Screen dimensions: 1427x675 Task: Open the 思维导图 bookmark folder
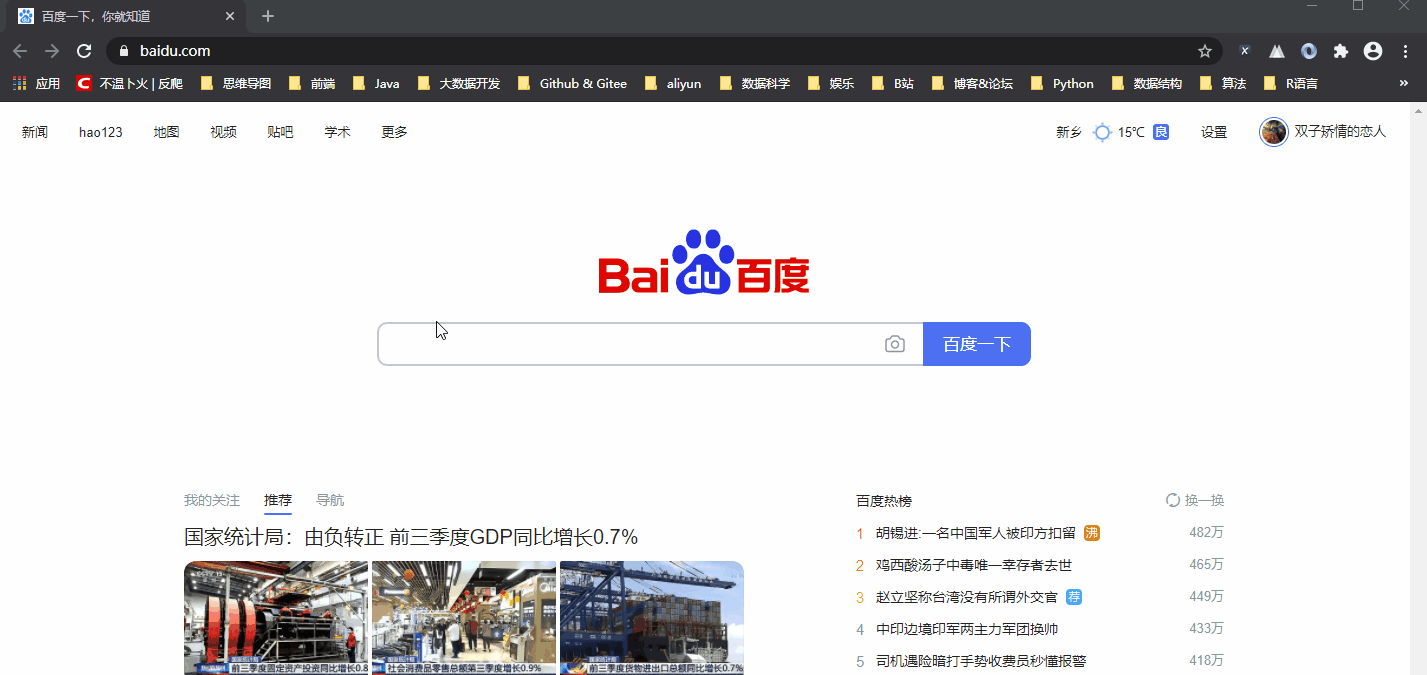(236, 84)
